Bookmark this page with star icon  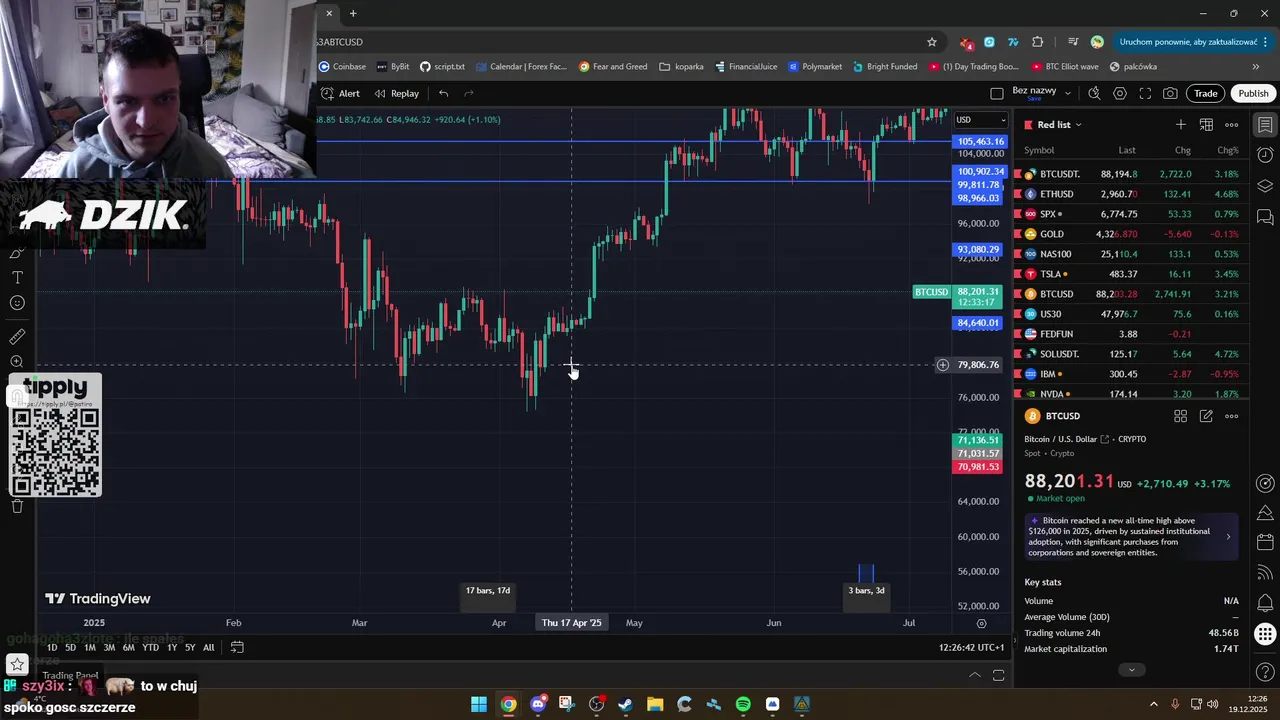pos(932,42)
